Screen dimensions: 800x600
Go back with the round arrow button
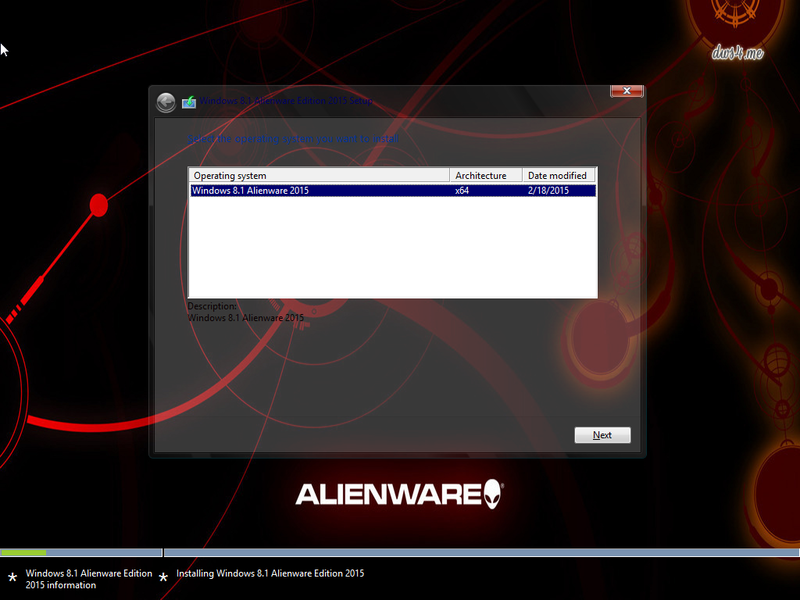tap(166, 103)
